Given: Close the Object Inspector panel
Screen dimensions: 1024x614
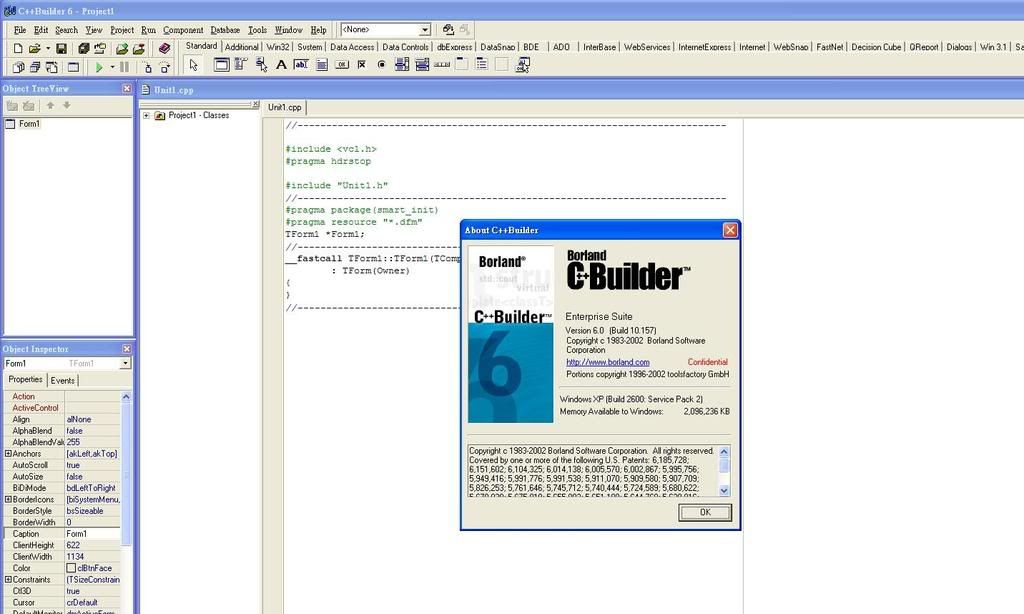Looking at the screenshot, I should pos(127,349).
